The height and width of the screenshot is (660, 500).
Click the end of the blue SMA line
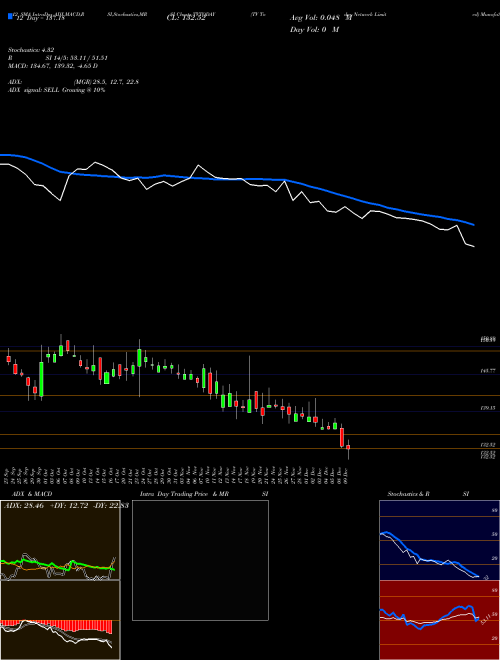474,225
